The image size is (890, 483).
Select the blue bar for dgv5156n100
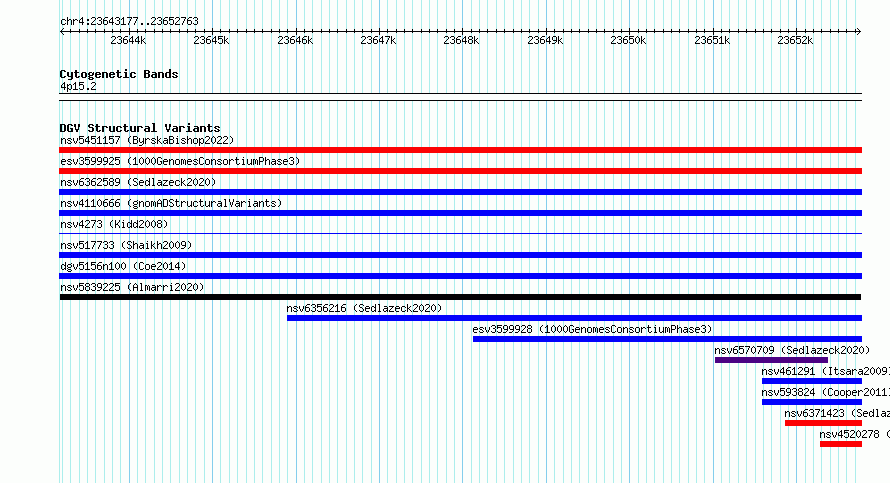point(460,276)
